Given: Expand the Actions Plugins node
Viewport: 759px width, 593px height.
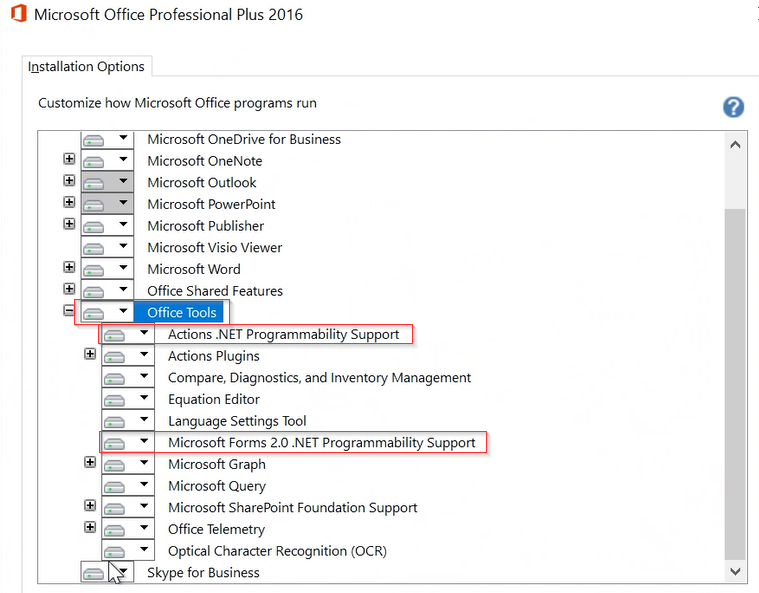Looking at the screenshot, I should (x=90, y=354).
